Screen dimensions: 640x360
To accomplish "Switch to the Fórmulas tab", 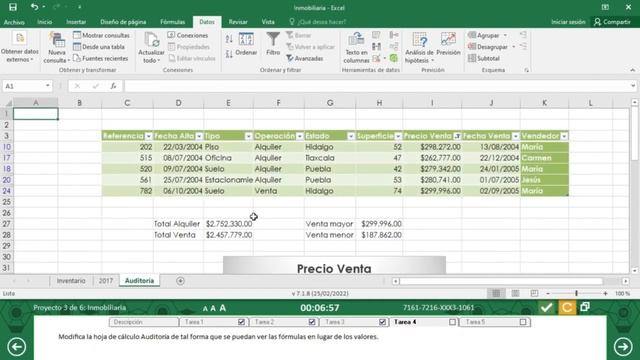I will pos(172,22).
